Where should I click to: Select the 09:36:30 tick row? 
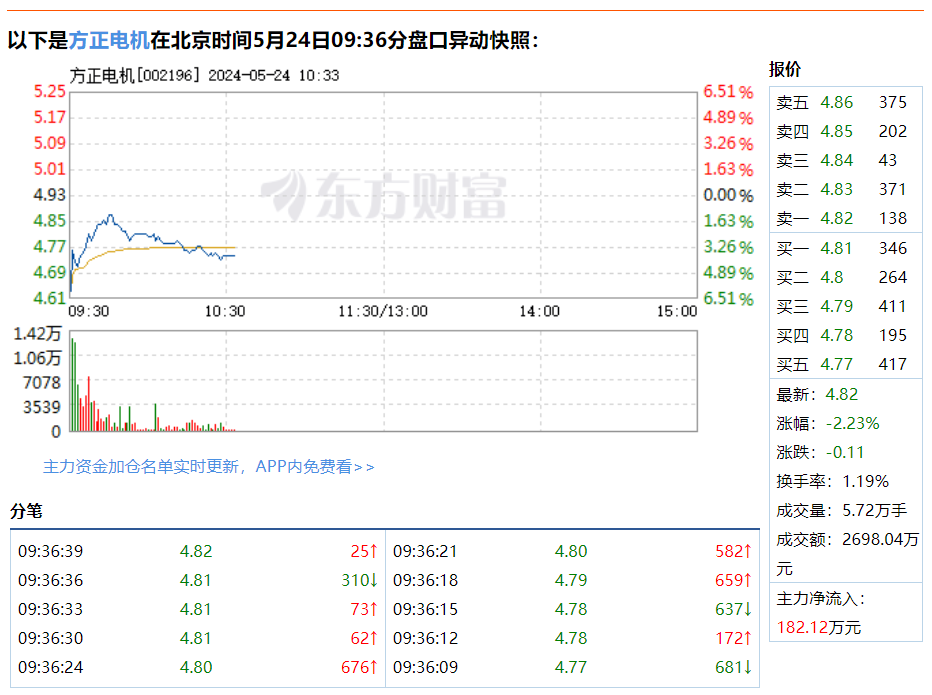[198, 639]
